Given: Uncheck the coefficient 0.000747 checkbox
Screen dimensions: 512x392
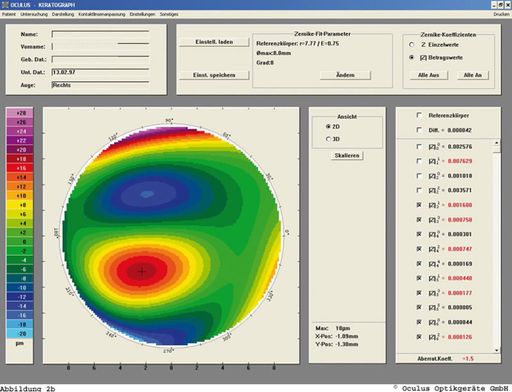Looking at the screenshot, I should (419, 249).
